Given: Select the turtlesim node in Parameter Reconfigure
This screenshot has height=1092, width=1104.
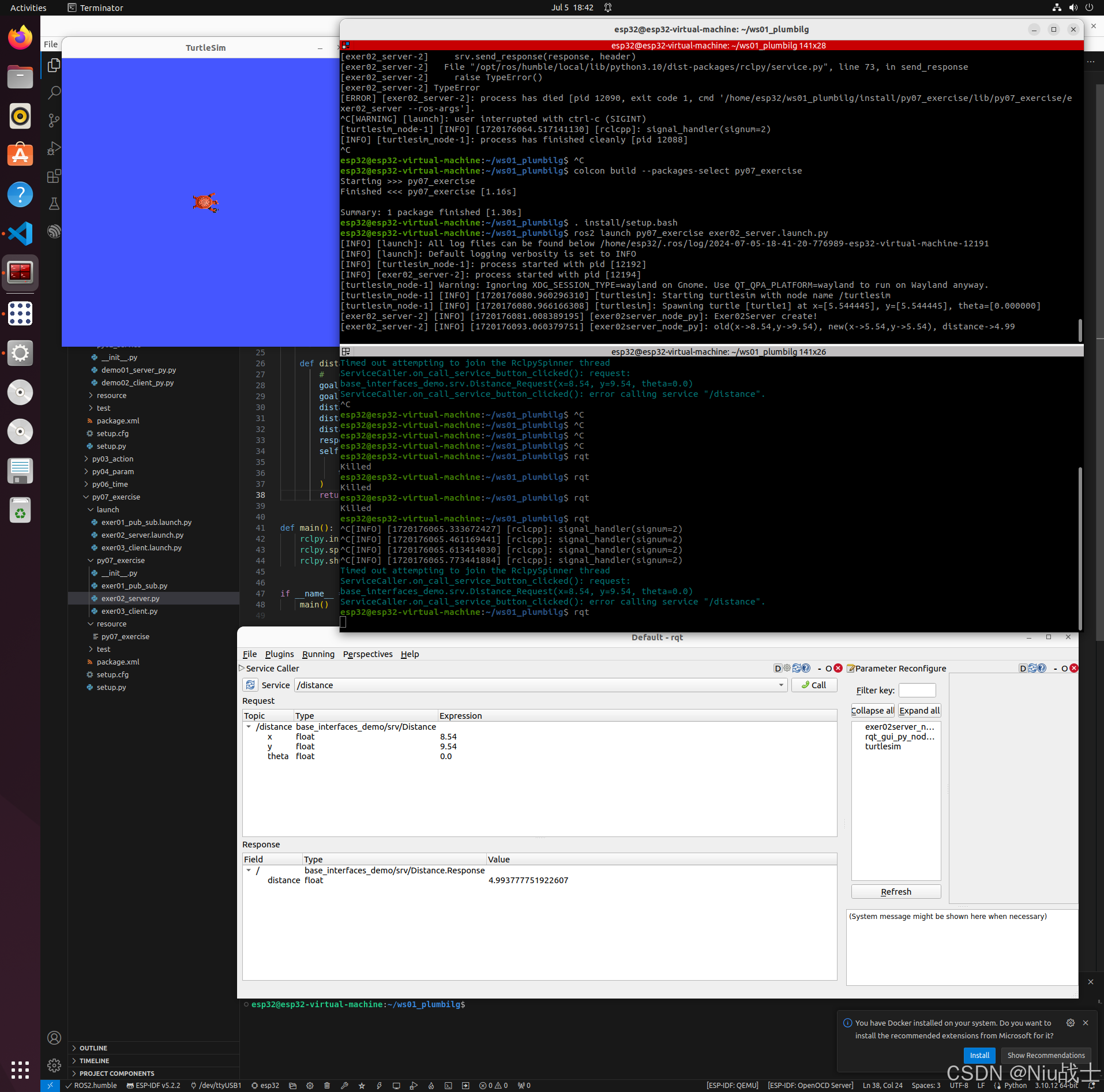Looking at the screenshot, I should point(883,746).
